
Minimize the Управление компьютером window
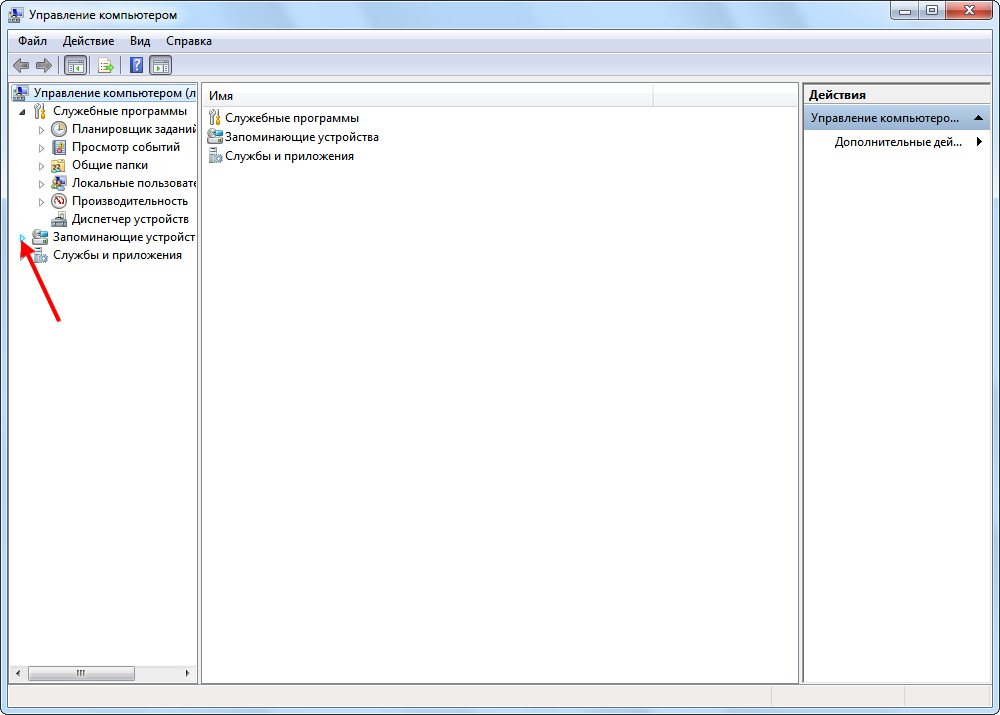pos(904,11)
